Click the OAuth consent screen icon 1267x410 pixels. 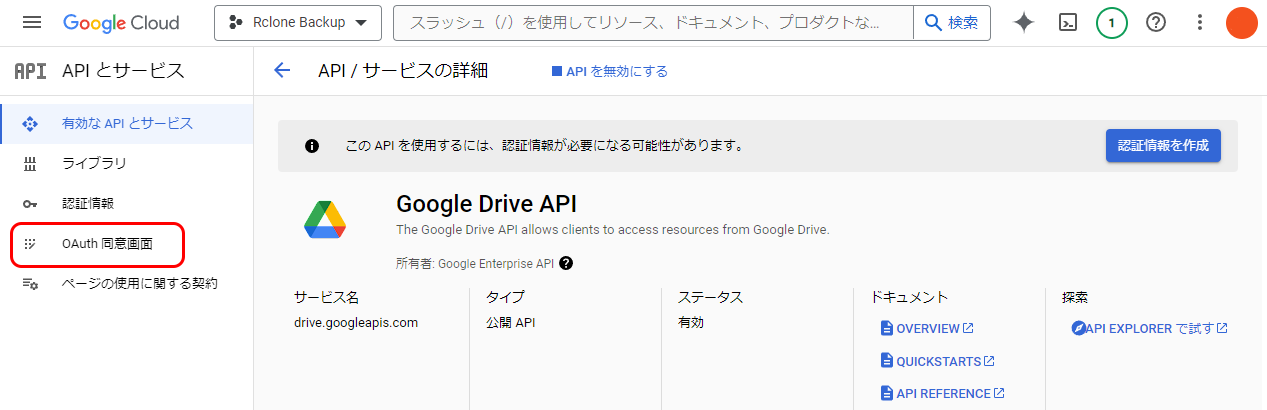[x=30, y=244]
